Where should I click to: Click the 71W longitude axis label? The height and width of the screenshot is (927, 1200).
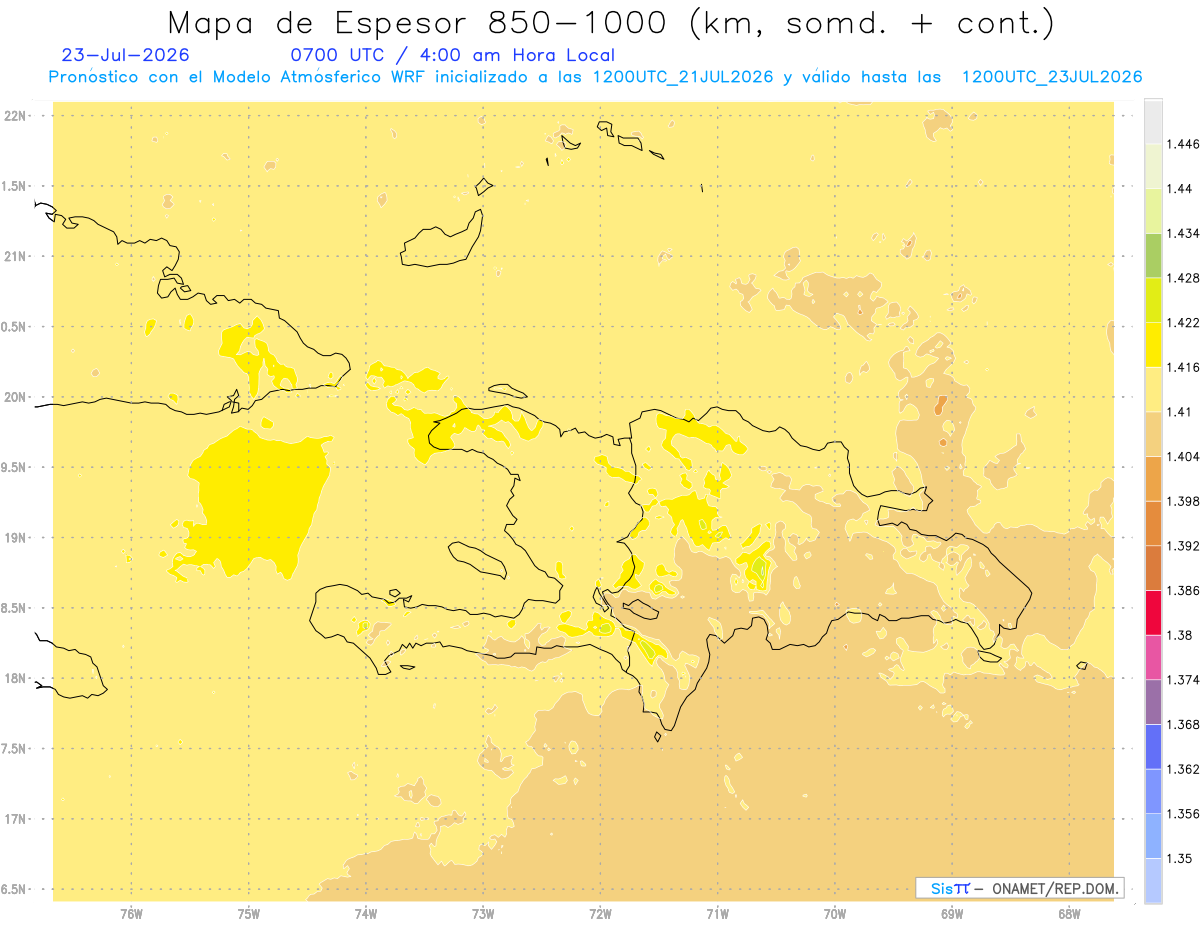tap(717, 914)
